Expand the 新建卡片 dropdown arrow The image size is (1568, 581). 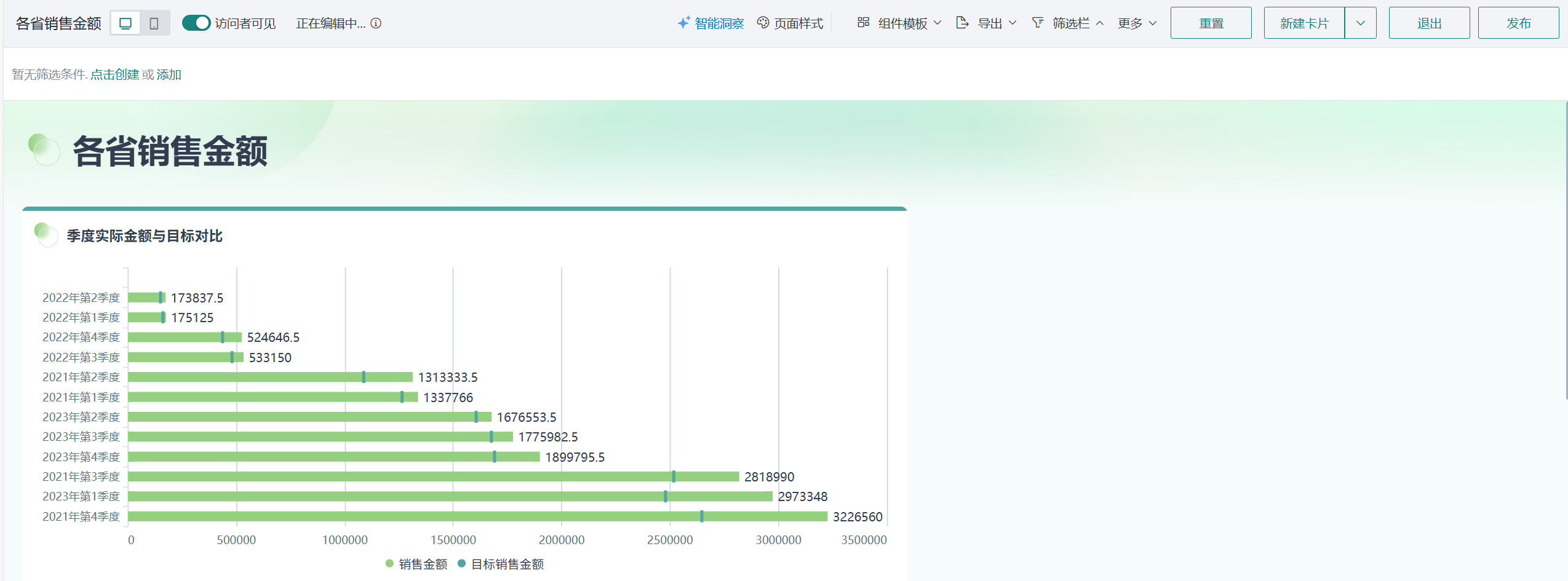tap(1360, 23)
